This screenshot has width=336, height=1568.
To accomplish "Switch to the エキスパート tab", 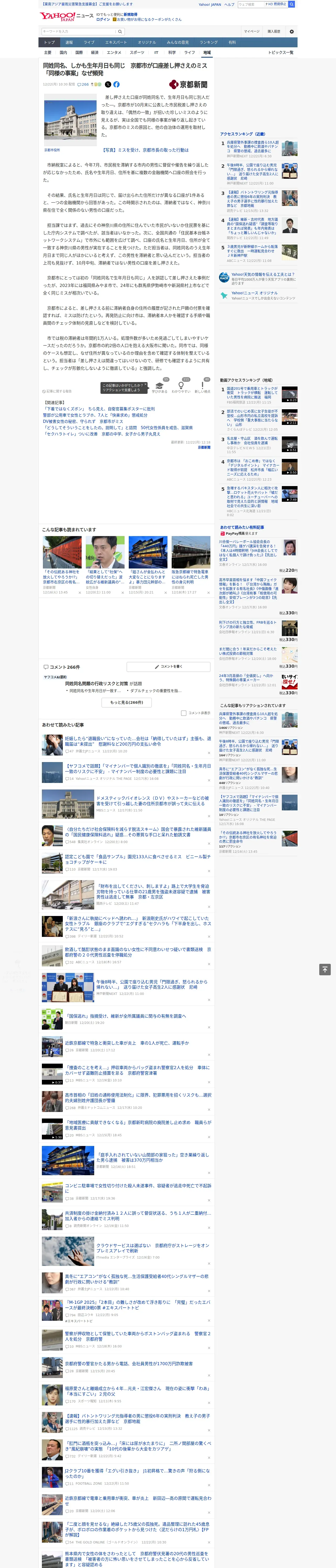I will 116,43.
